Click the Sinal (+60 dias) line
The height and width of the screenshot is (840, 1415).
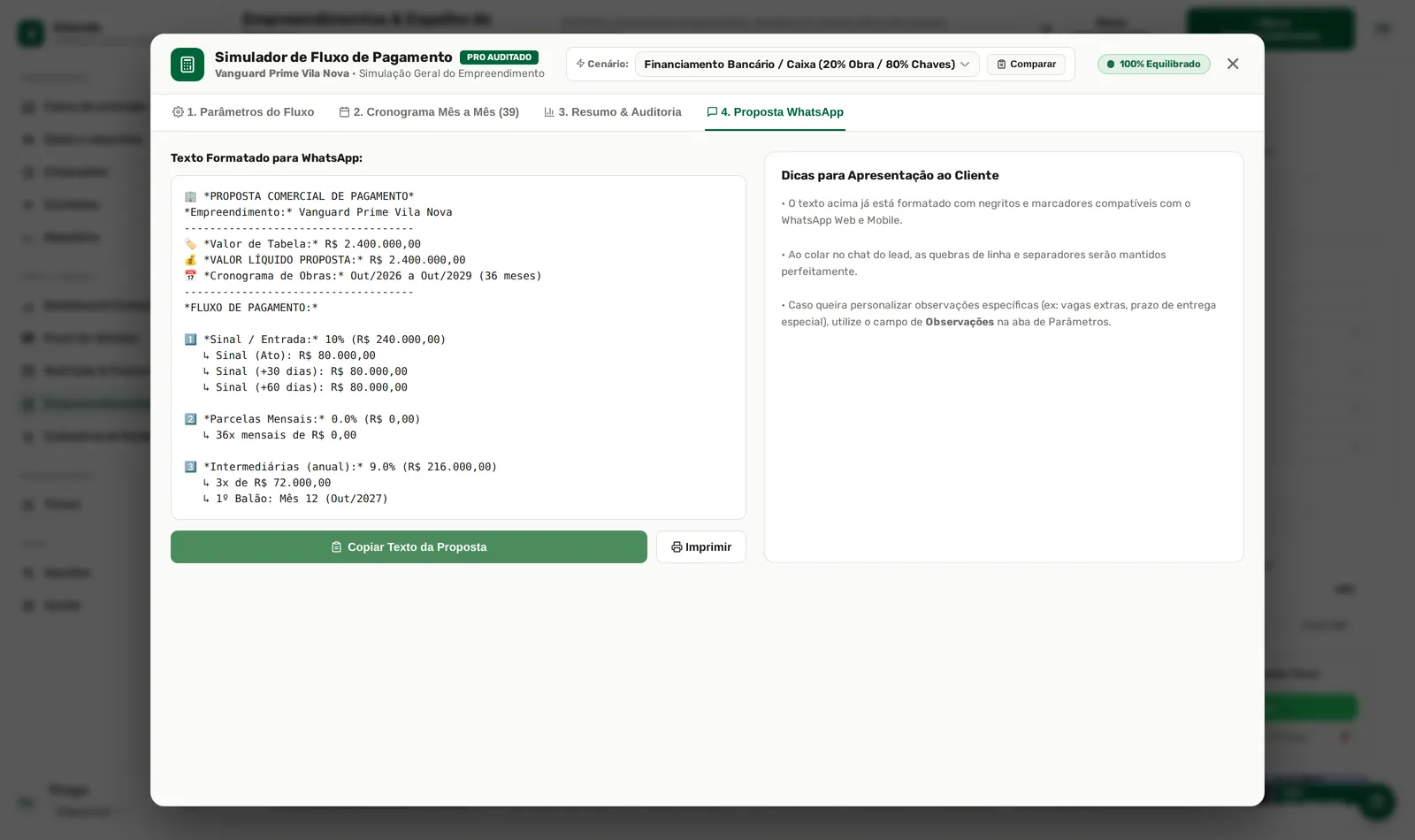(305, 387)
